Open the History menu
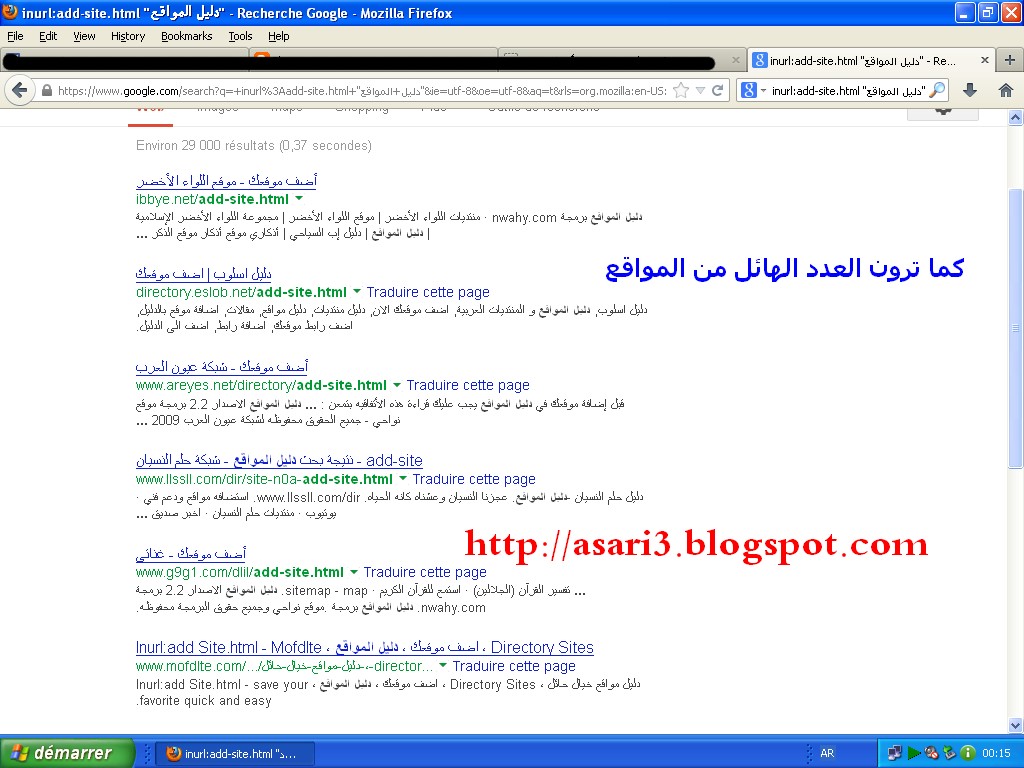 click(x=127, y=36)
